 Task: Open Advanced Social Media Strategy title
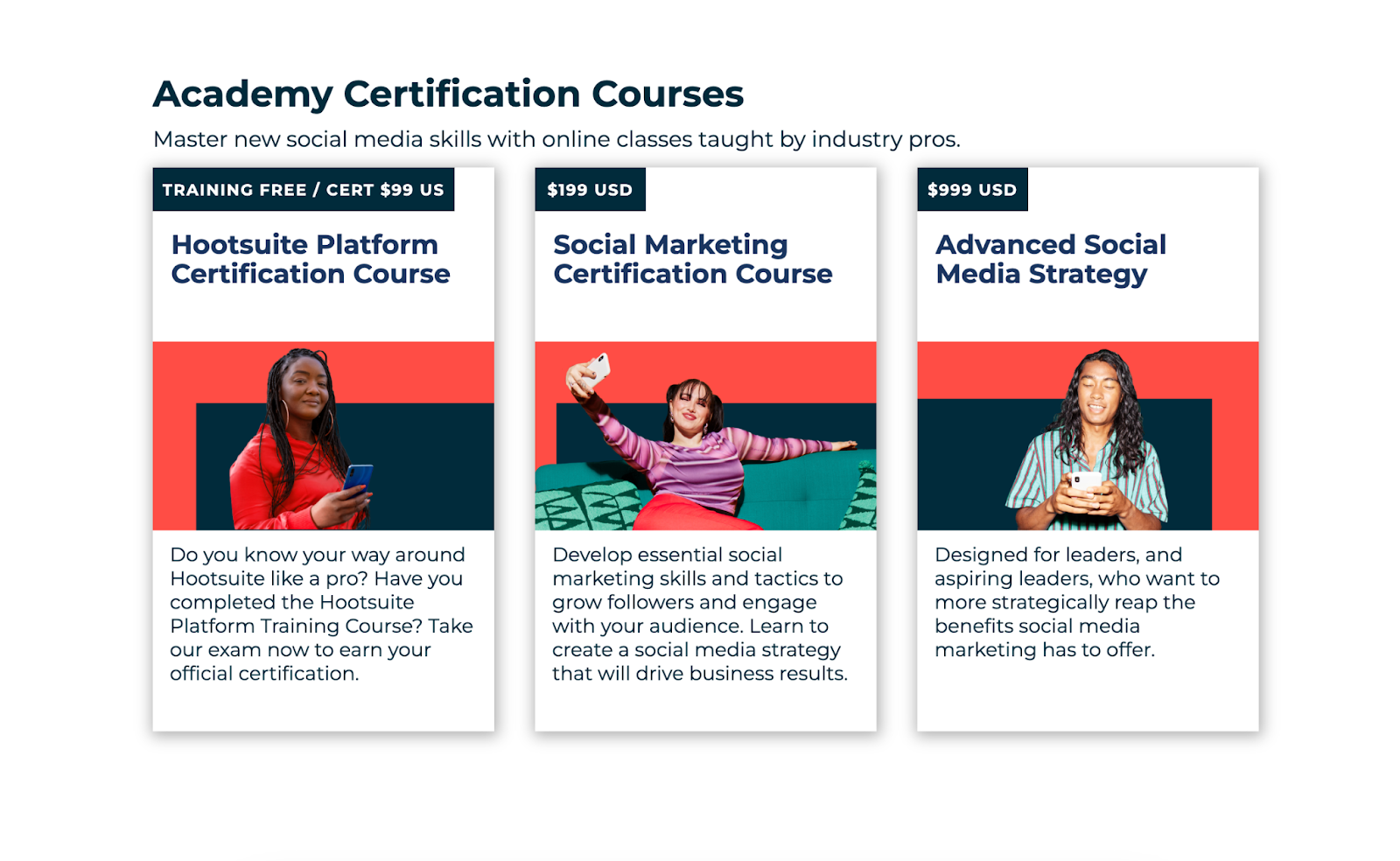click(1051, 259)
